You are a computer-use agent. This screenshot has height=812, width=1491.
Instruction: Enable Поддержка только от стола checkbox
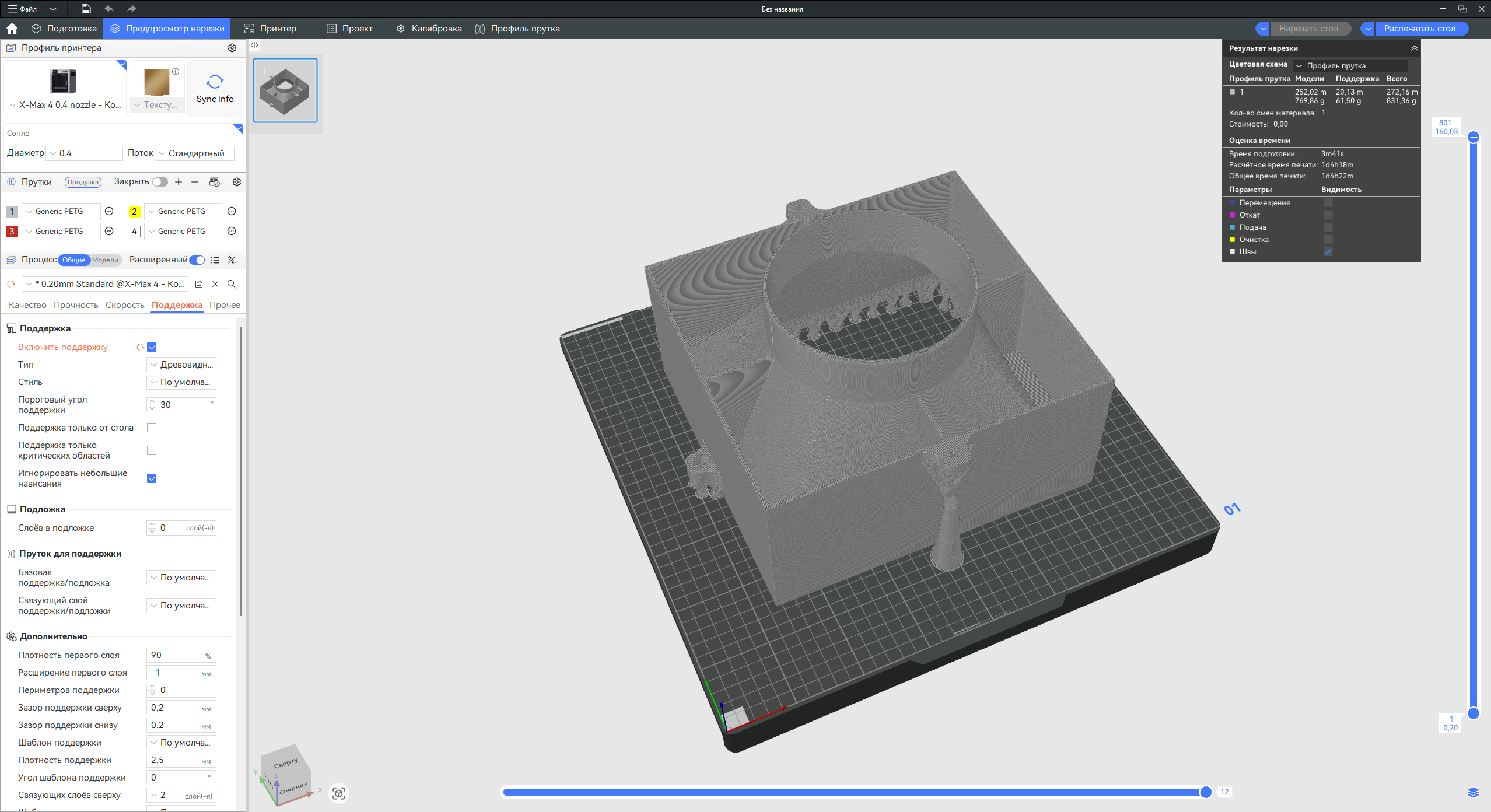point(152,428)
